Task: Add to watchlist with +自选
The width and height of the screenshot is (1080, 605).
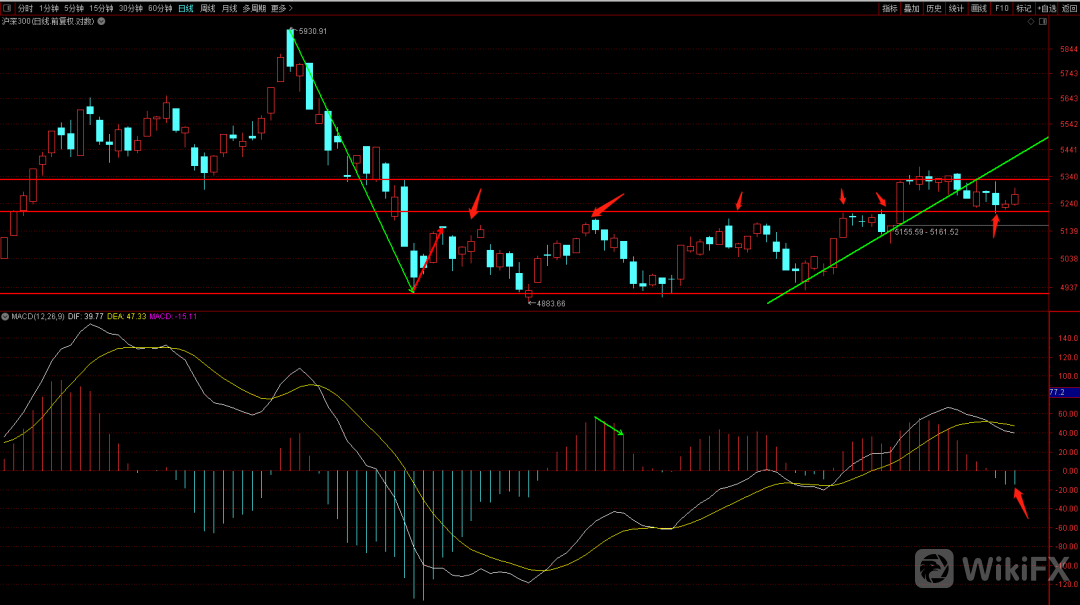Action: [1047, 8]
